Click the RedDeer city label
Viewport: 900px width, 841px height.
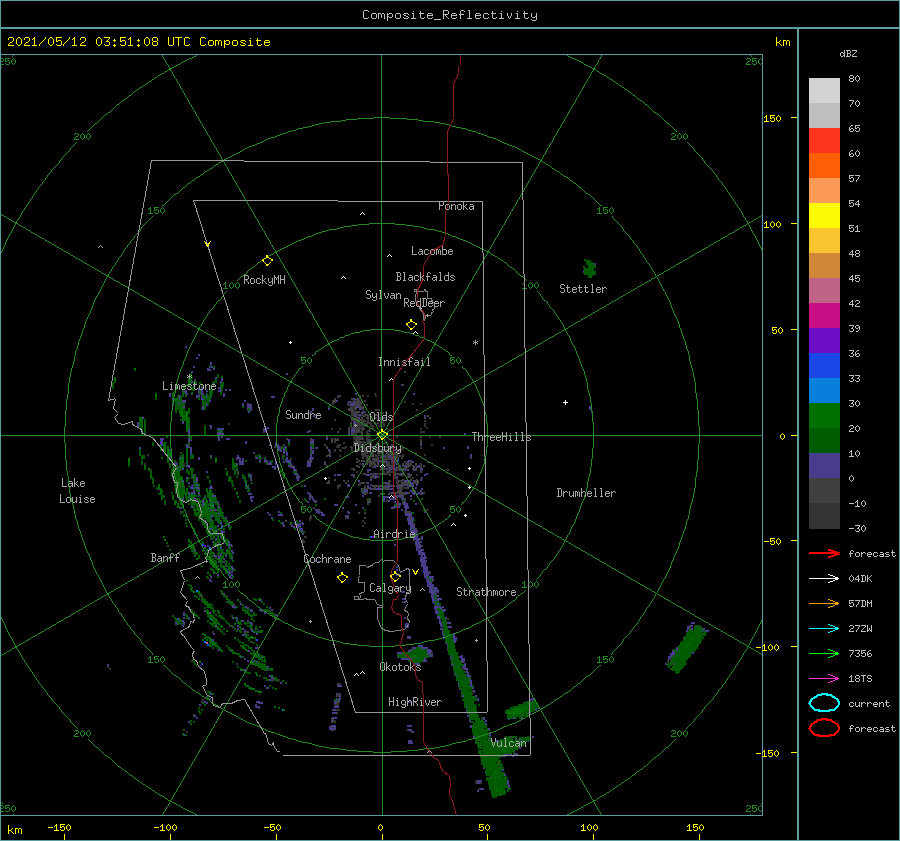click(424, 303)
